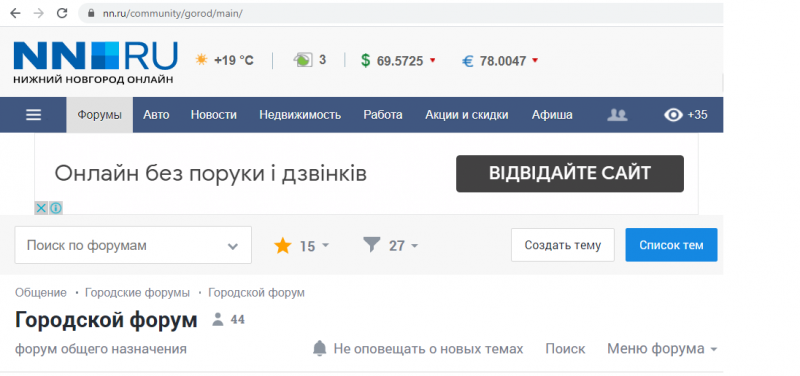
Task: Expand the favorites star dropdown
Action: 302,246
